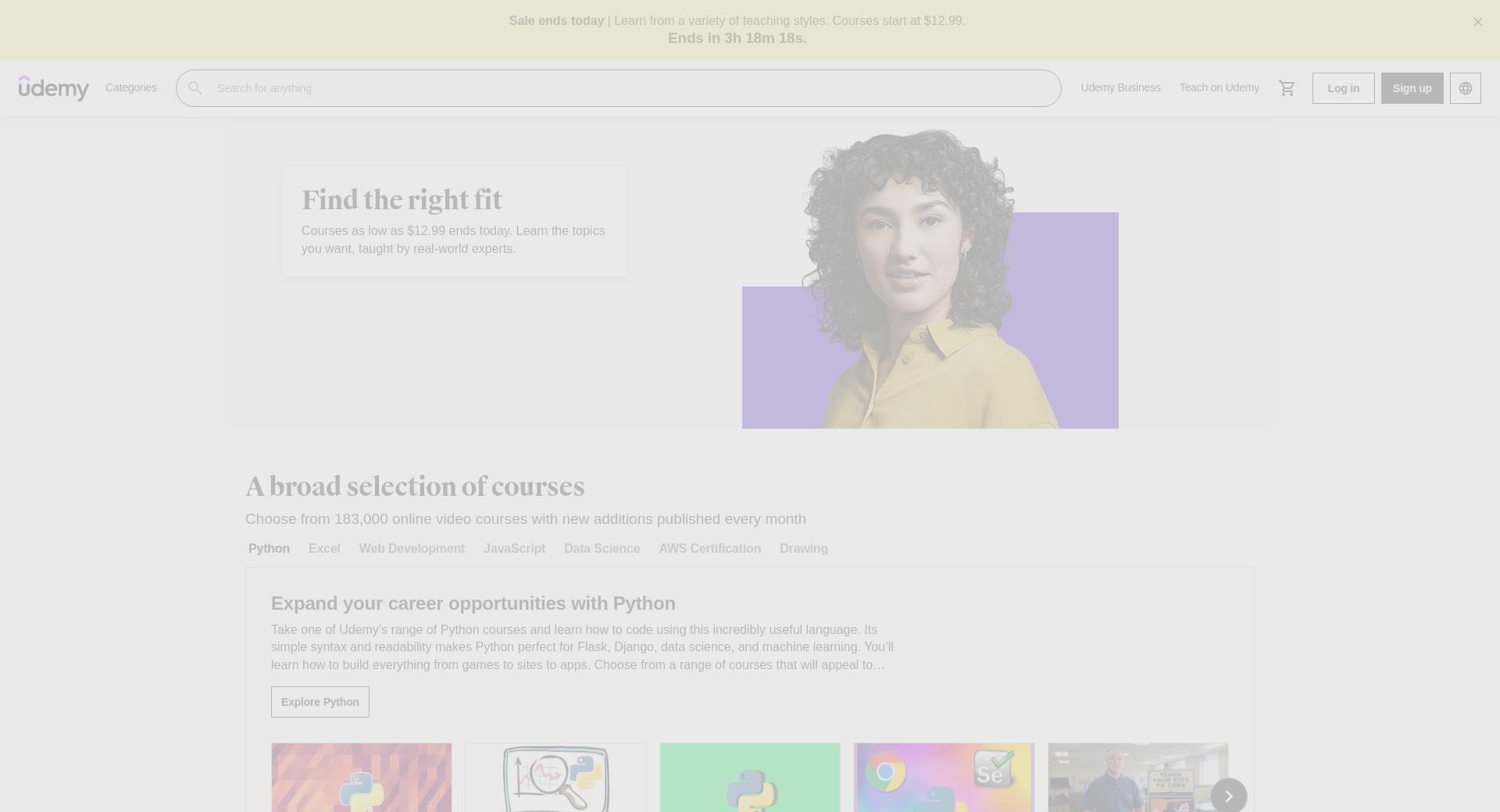Click the Log in button
Image resolution: width=1500 pixels, height=812 pixels.
1343,88
